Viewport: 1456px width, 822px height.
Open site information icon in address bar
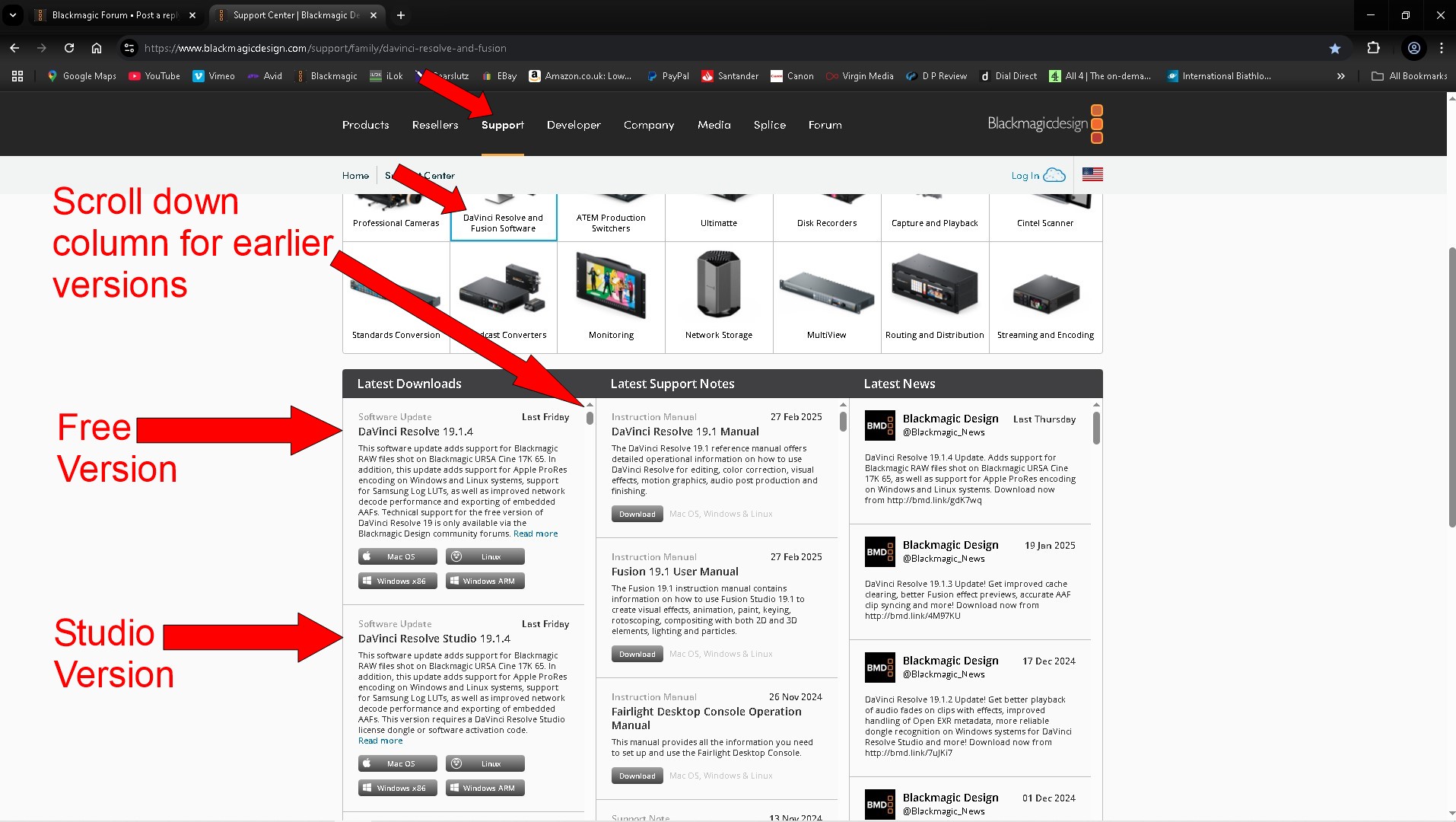(129, 48)
